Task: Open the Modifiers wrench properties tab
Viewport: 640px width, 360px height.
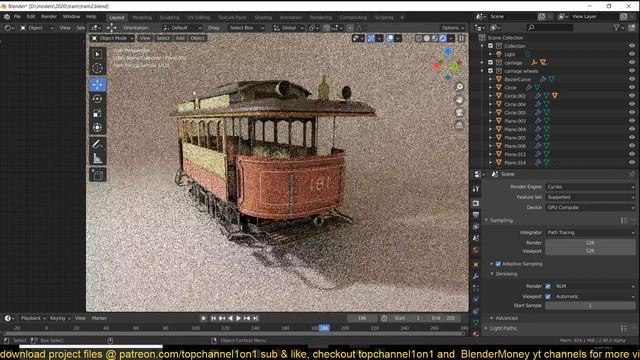Action: tap(476, 276)
